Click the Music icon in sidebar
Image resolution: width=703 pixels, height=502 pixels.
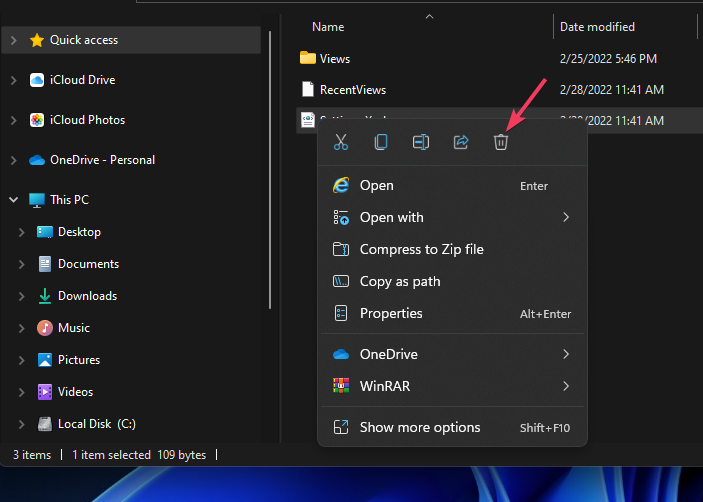point(45,328)
